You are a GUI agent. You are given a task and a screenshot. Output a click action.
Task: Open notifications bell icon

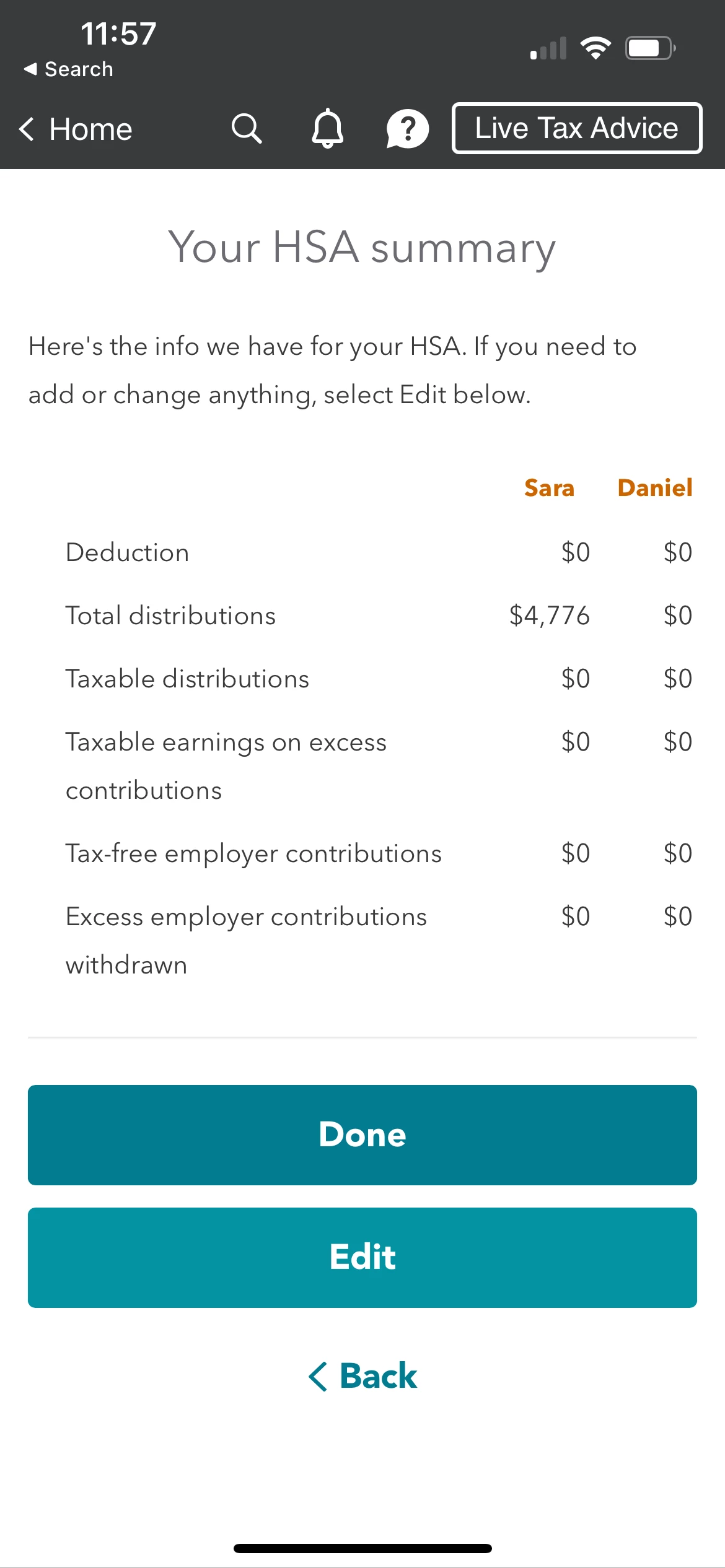327,128
